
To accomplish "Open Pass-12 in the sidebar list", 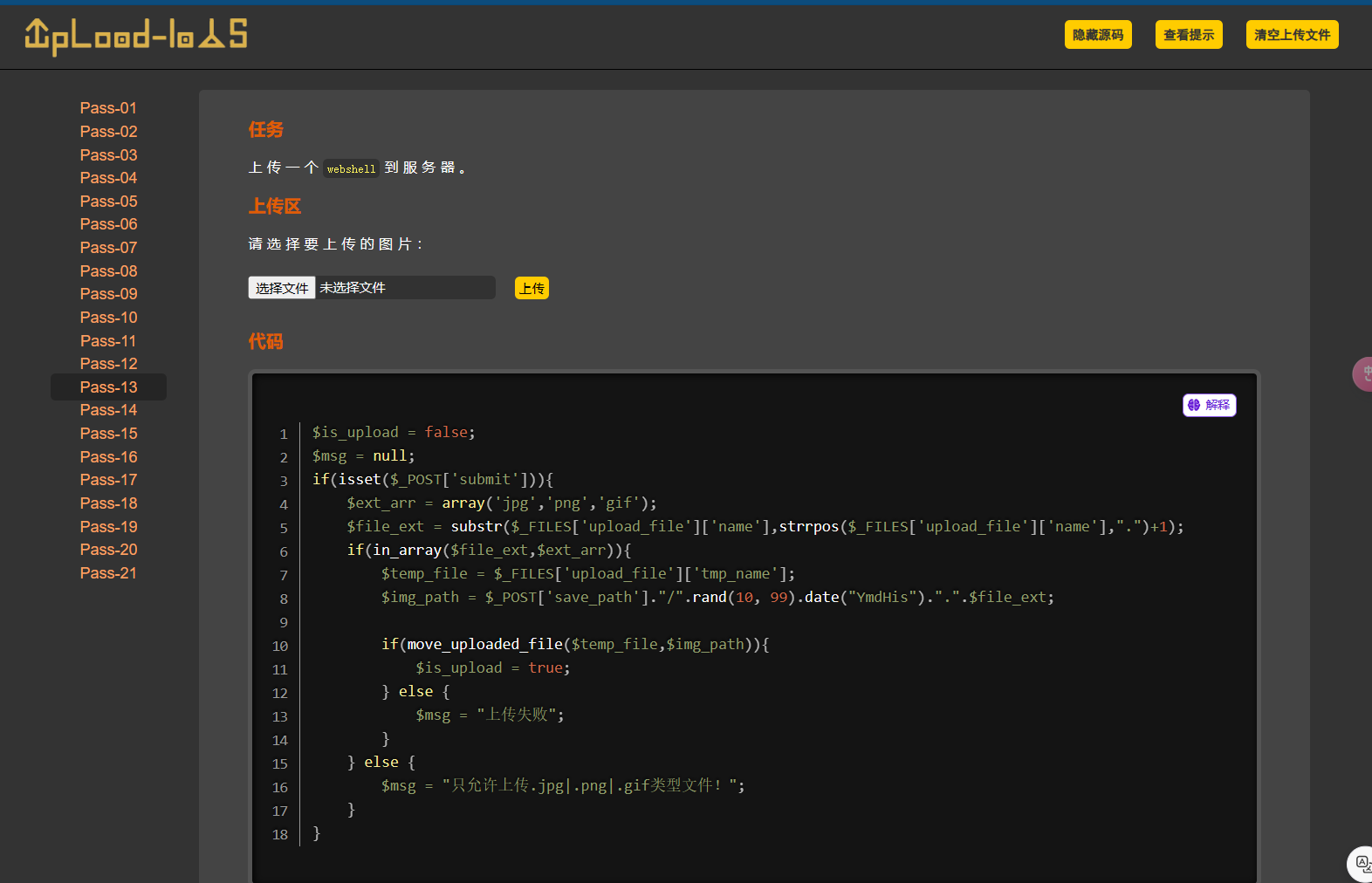I will coord(108,364).
